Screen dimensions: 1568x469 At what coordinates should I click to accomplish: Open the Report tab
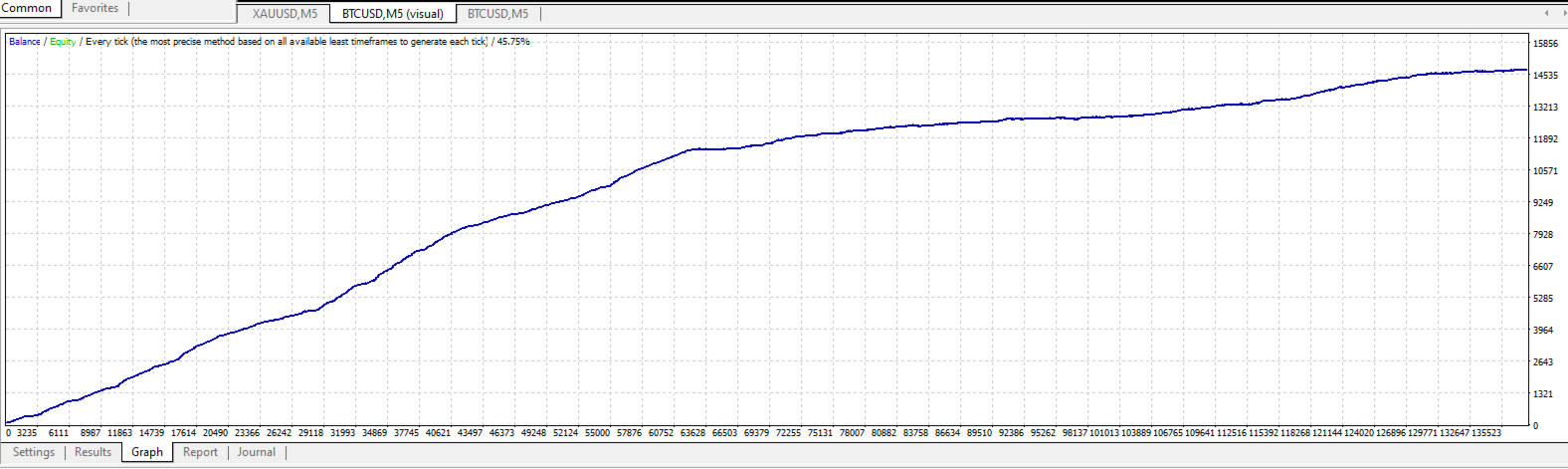point(200,452)
